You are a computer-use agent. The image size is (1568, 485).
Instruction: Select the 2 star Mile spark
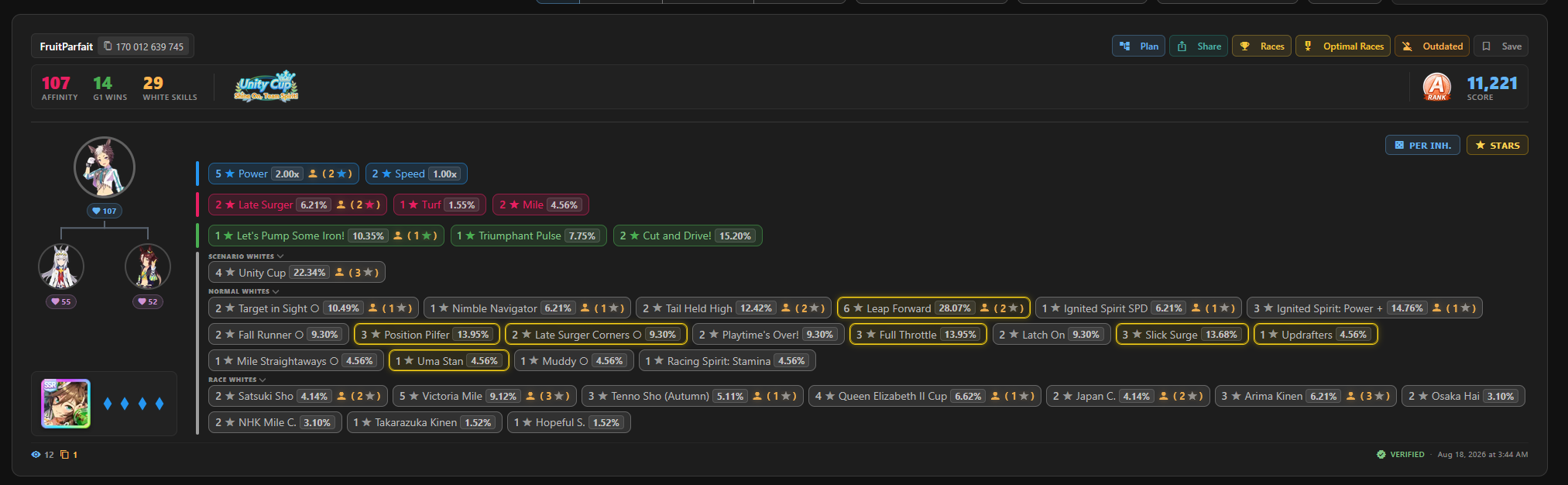point(540,205)
